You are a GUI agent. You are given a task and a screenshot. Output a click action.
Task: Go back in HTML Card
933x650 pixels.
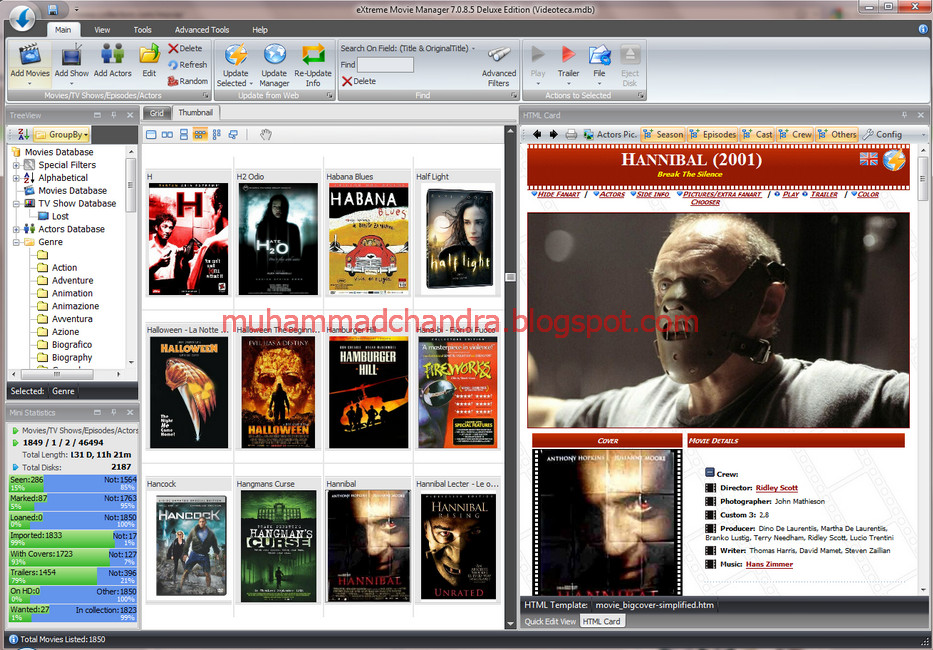click(x=537, y=135)
